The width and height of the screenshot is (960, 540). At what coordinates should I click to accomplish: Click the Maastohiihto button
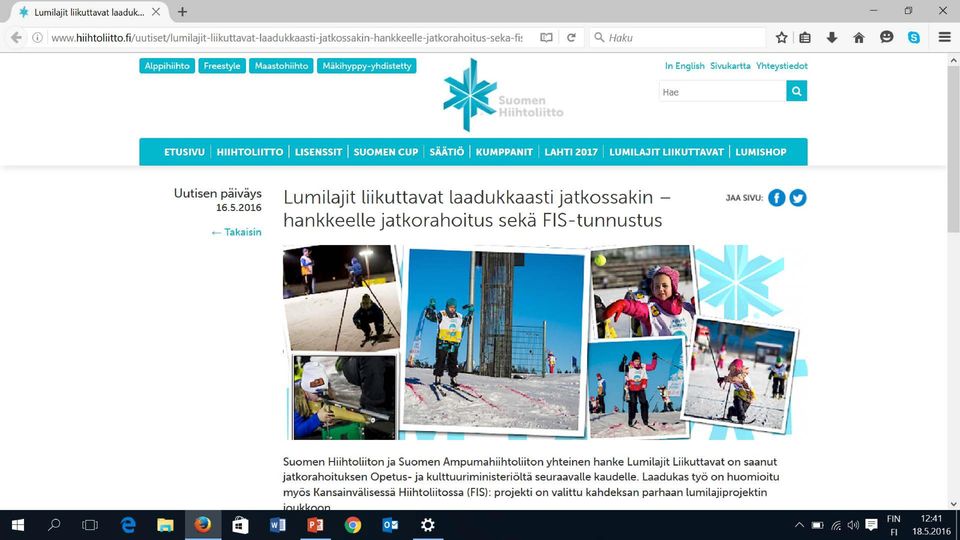tap(281, 66)
